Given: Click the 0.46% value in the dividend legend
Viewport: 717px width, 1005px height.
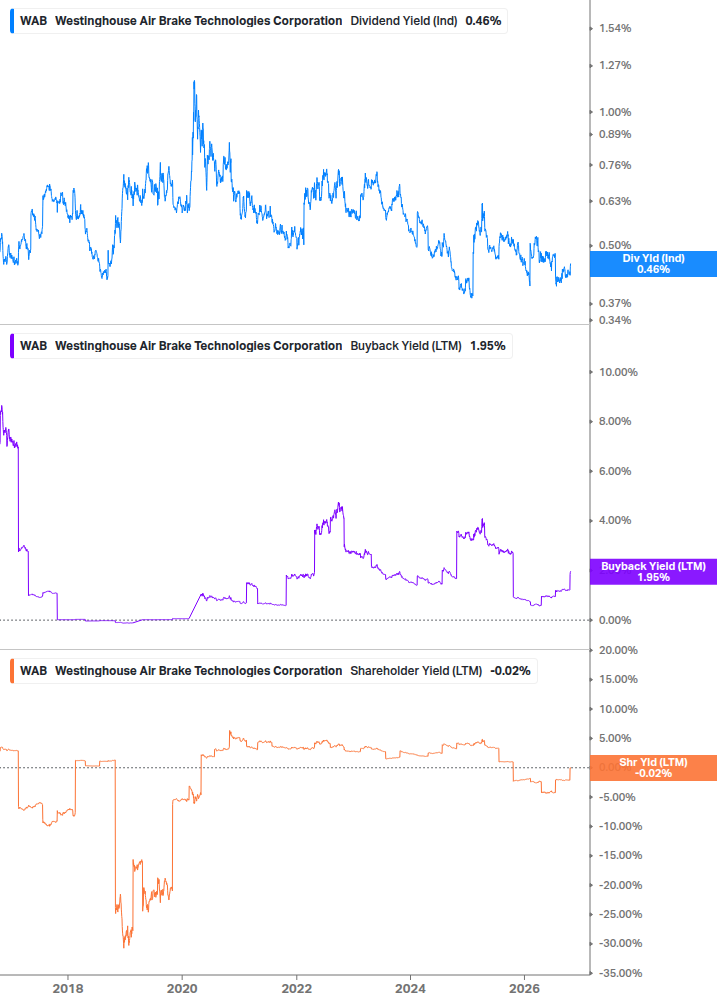Looking at the screenshot, I should point(483,21).
